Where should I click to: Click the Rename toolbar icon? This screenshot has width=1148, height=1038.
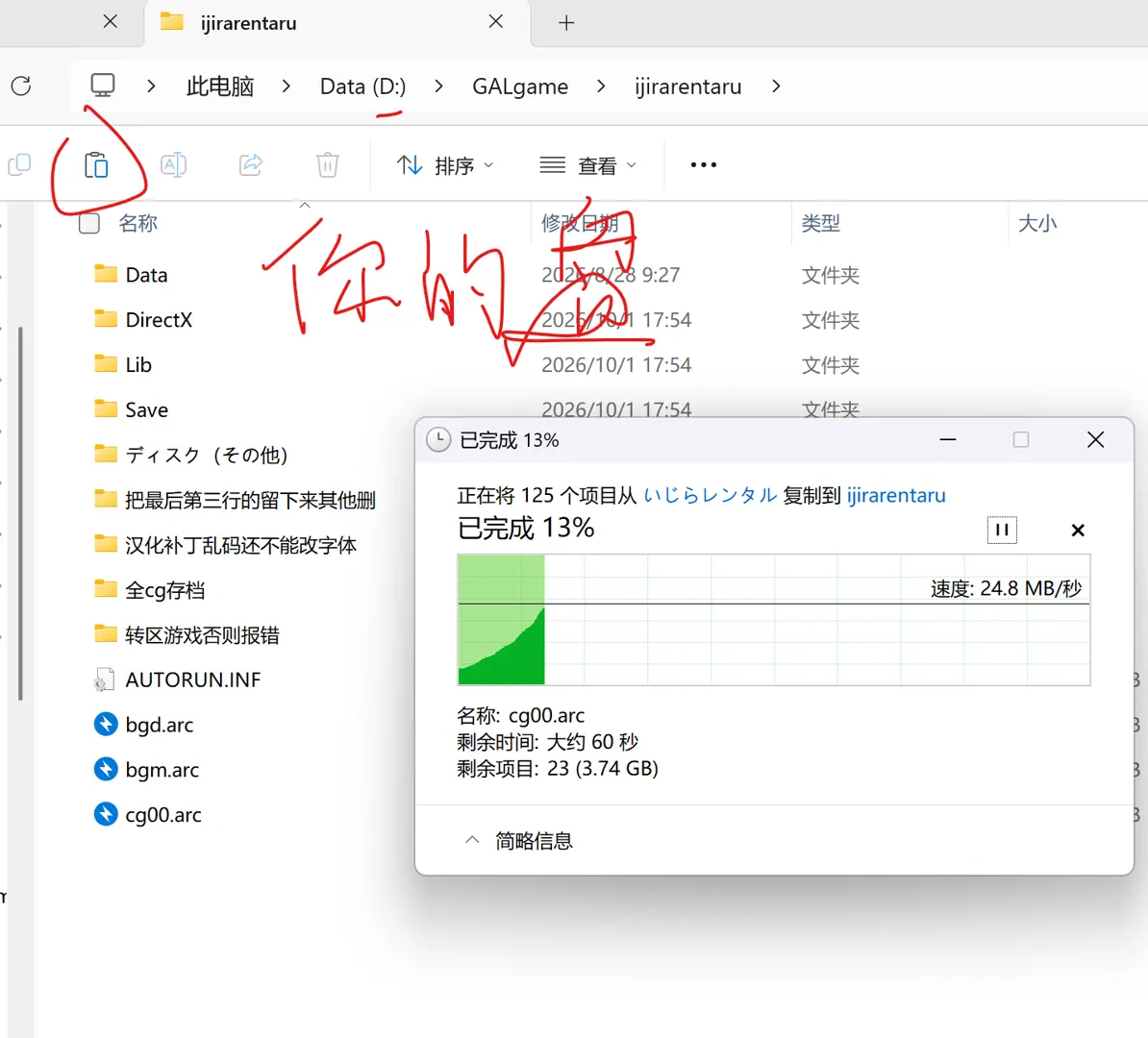[173, 164]
